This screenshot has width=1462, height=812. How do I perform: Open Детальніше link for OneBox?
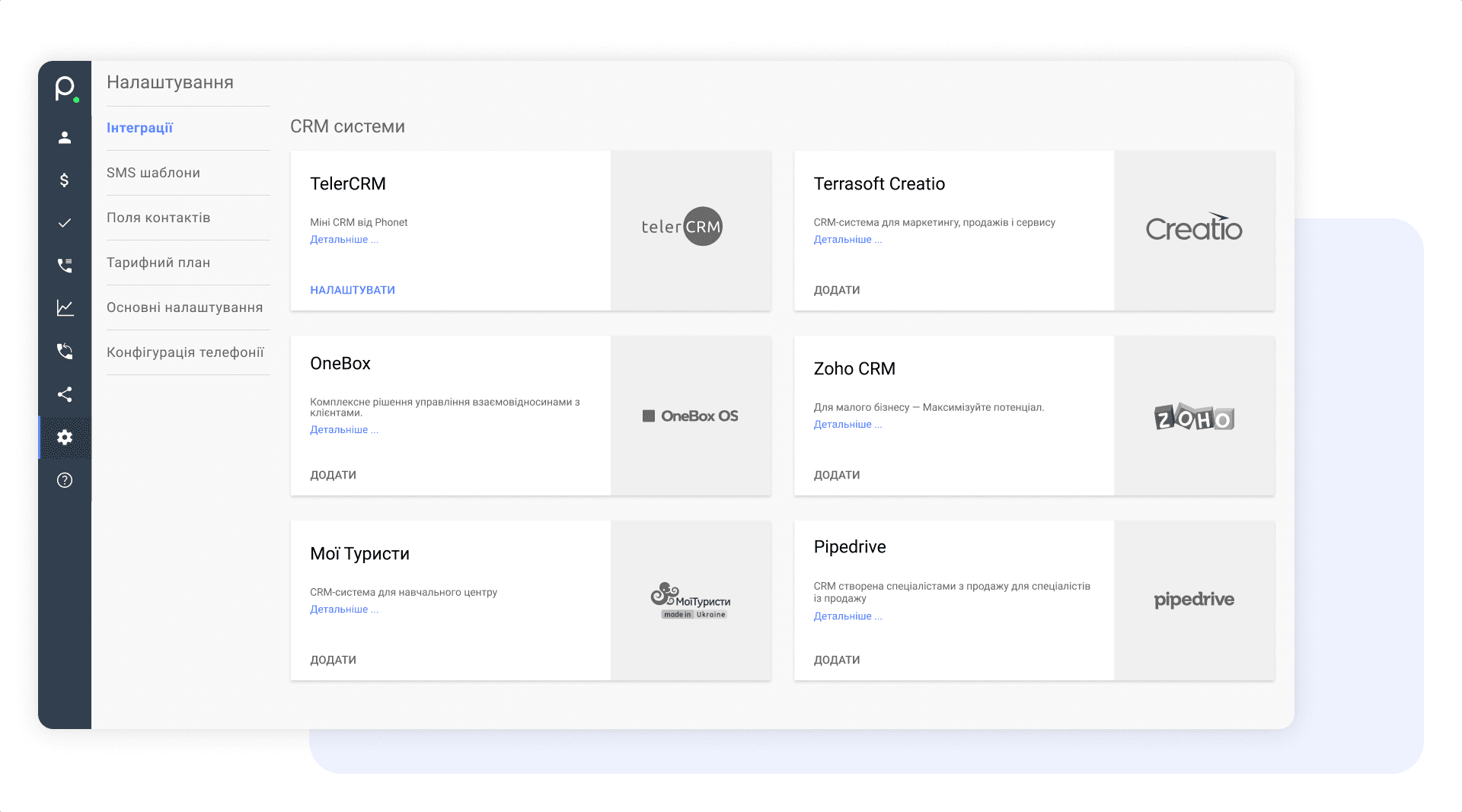[344, 430]
